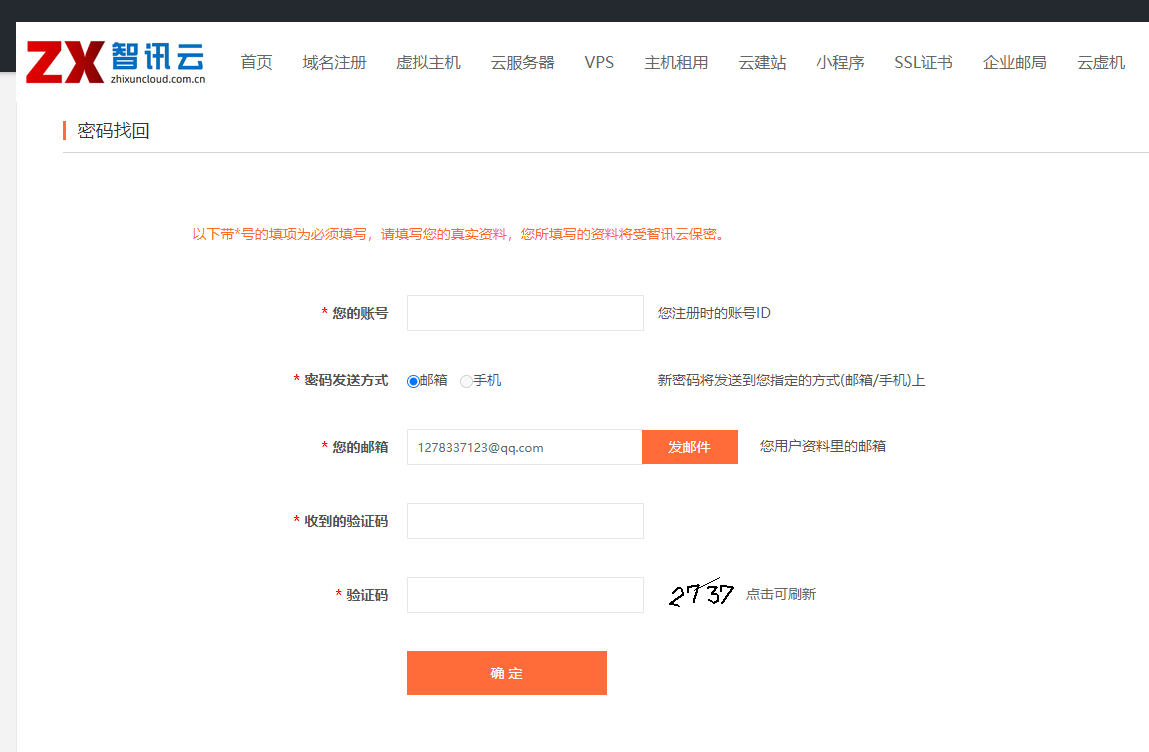Submit form with 确定 button
Viewport: 1149px width, 752px height.
(x=506, y=673)
